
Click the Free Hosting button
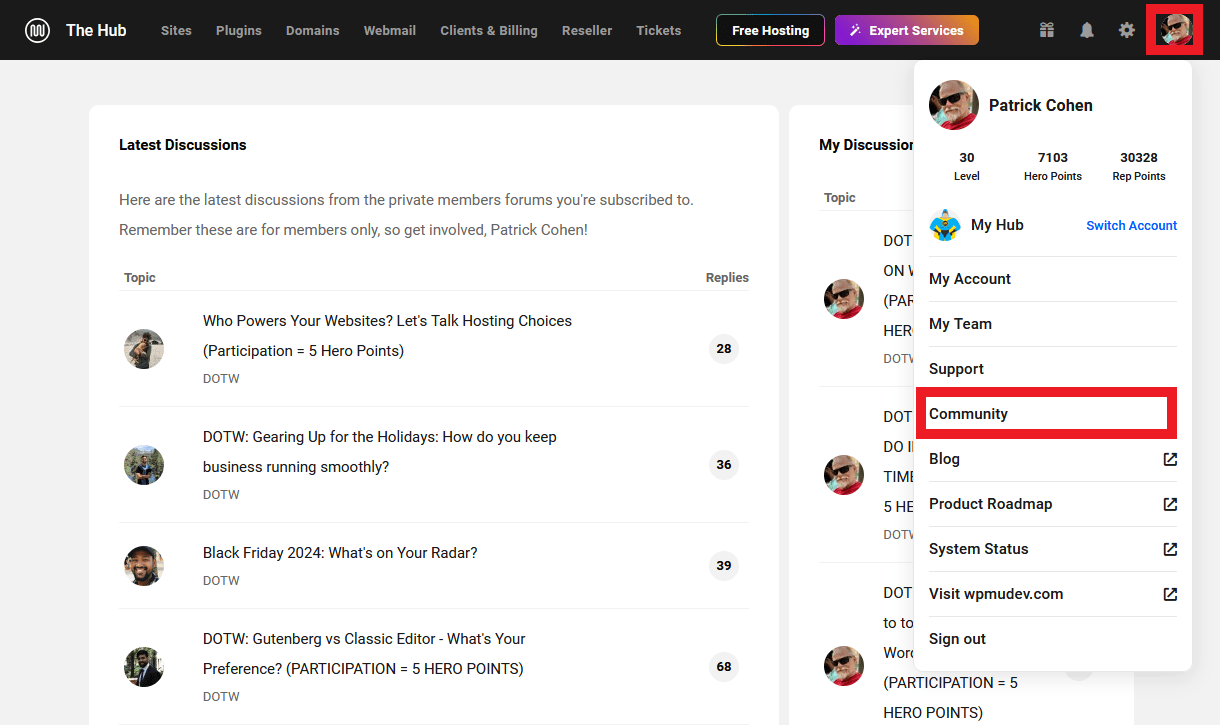tap(770, 30)
